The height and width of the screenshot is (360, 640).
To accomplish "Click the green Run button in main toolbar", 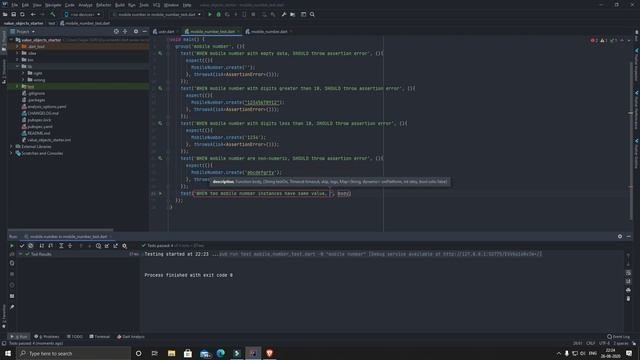I will (210, 14).
